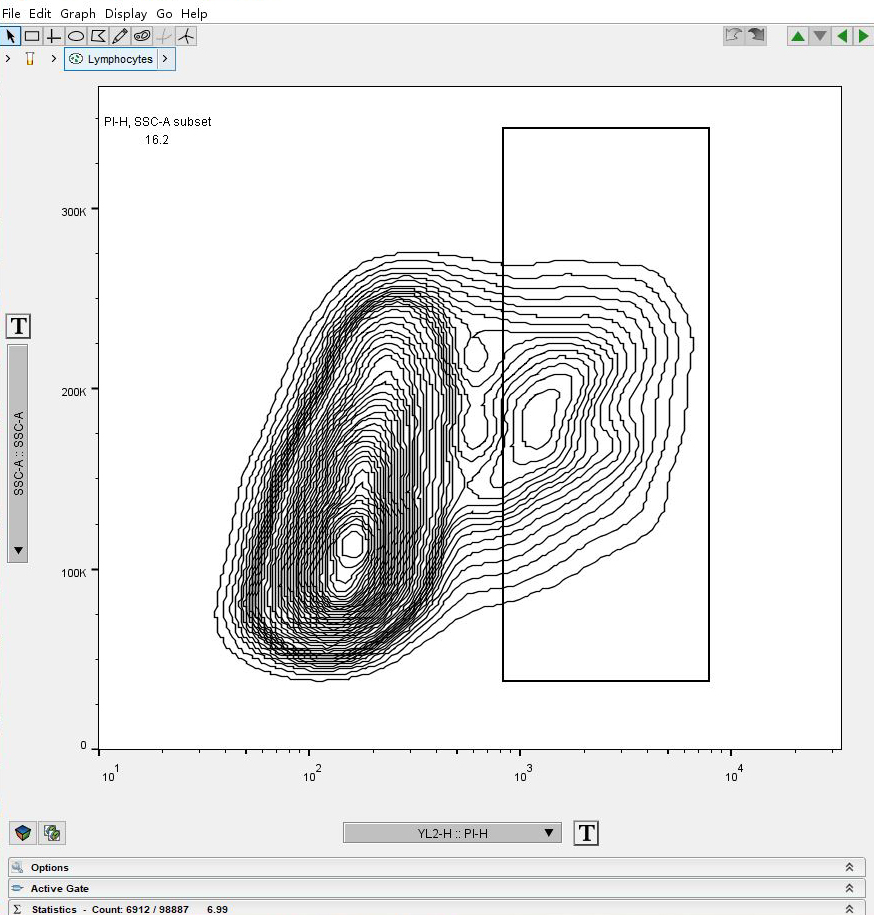Open the Go menu
The image size is (874, 915).
164,13
